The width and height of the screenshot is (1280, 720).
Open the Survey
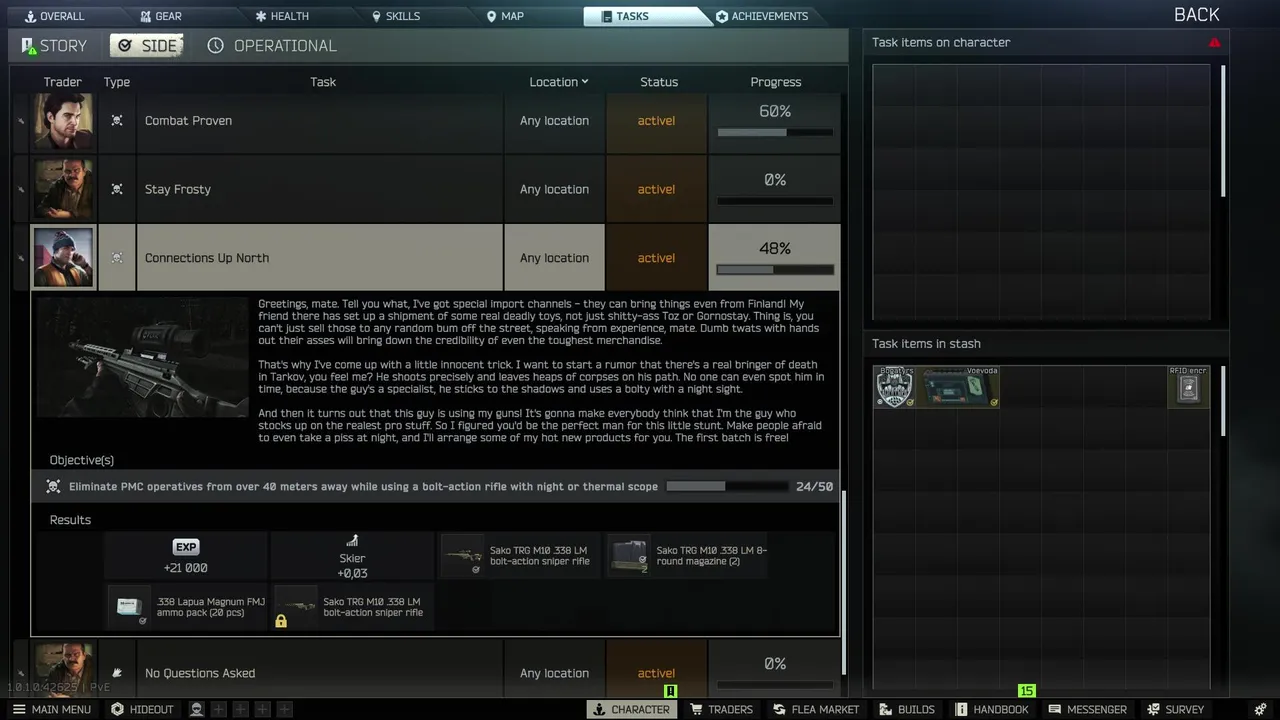[1176, 709]
